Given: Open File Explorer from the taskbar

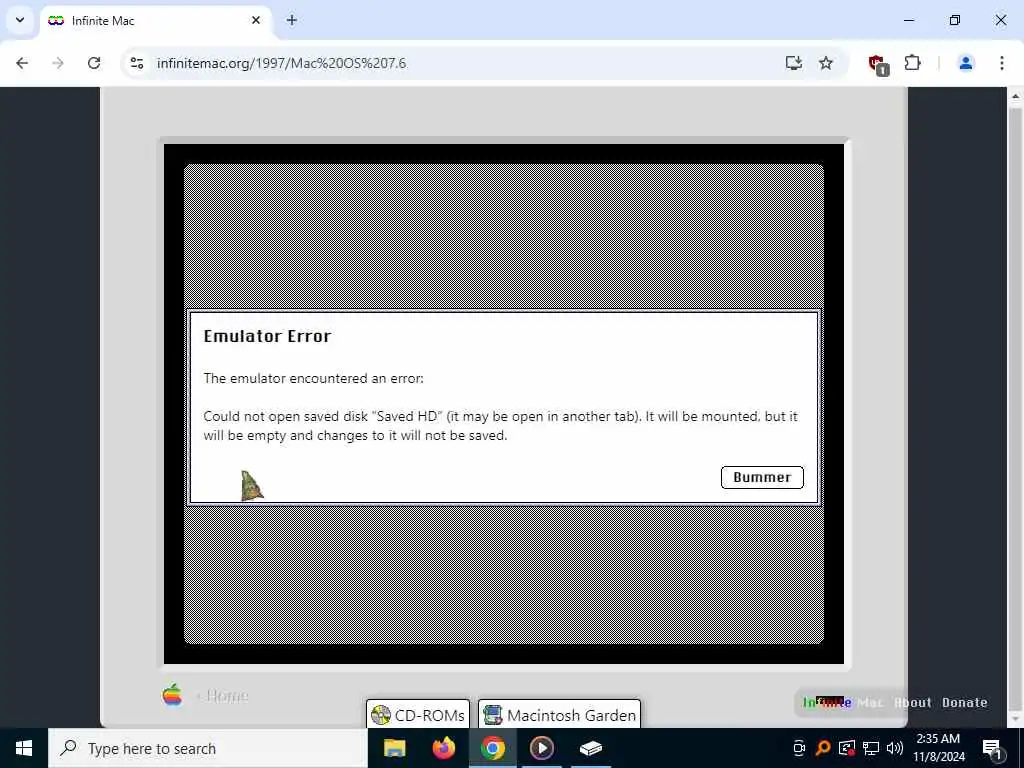Looking at the screenshot, I should click(x=394, y=748).
